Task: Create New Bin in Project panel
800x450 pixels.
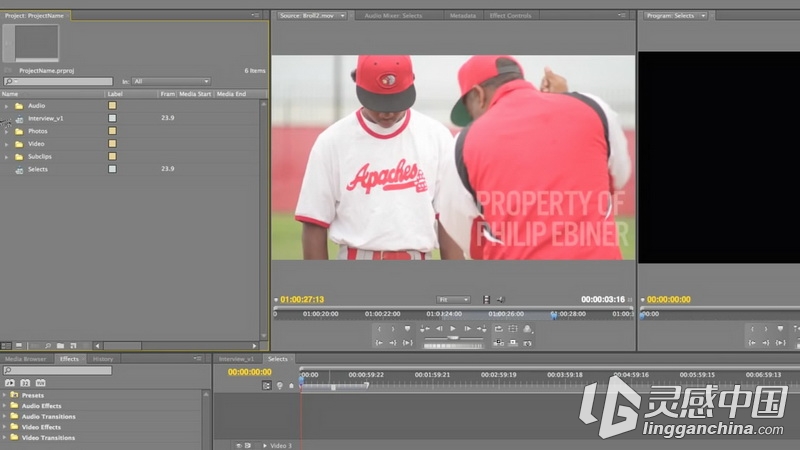Action: pyautogui.click(x=61, y=346)
